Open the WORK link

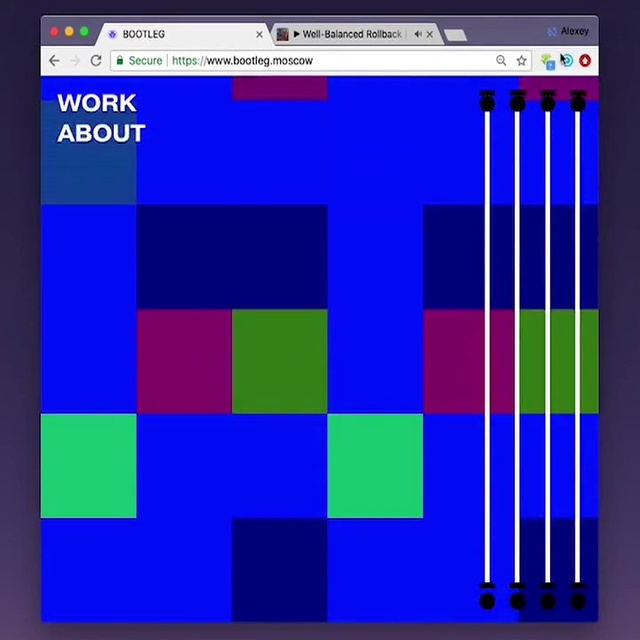pos(96,103)
